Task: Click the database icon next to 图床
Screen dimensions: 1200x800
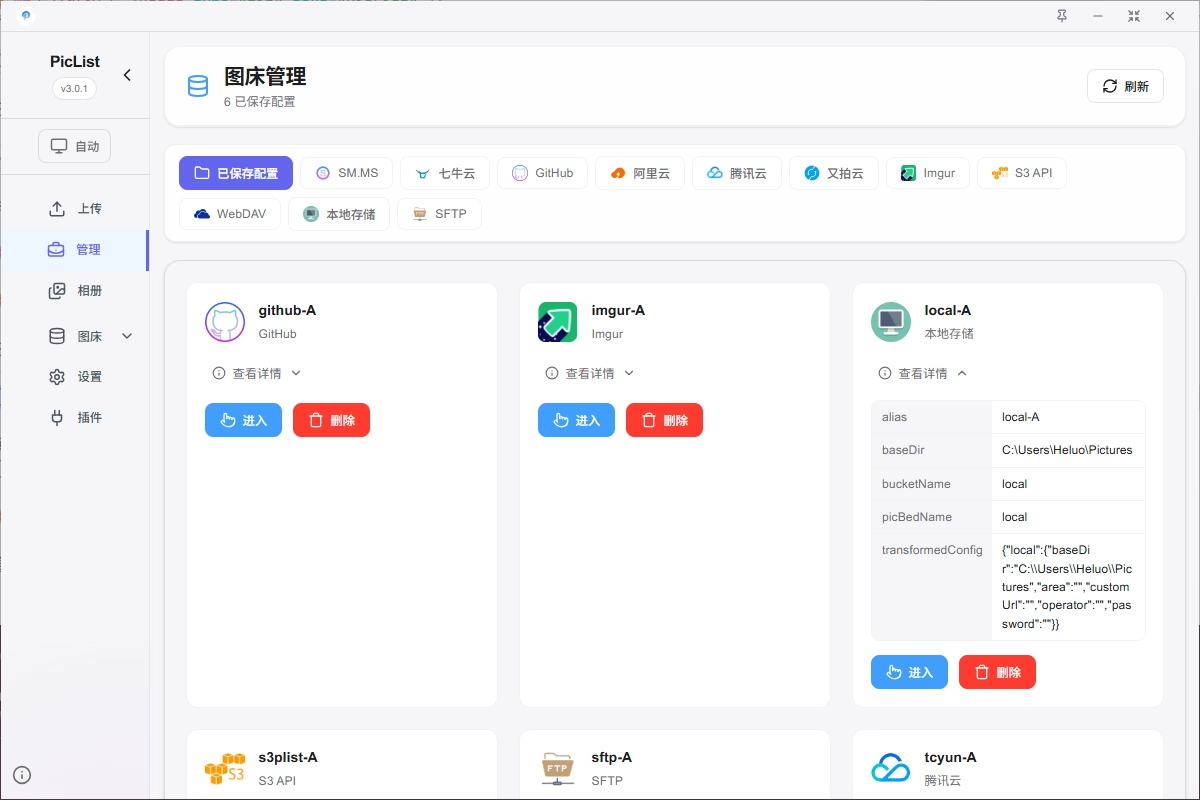Action: (x=57, y=336)
